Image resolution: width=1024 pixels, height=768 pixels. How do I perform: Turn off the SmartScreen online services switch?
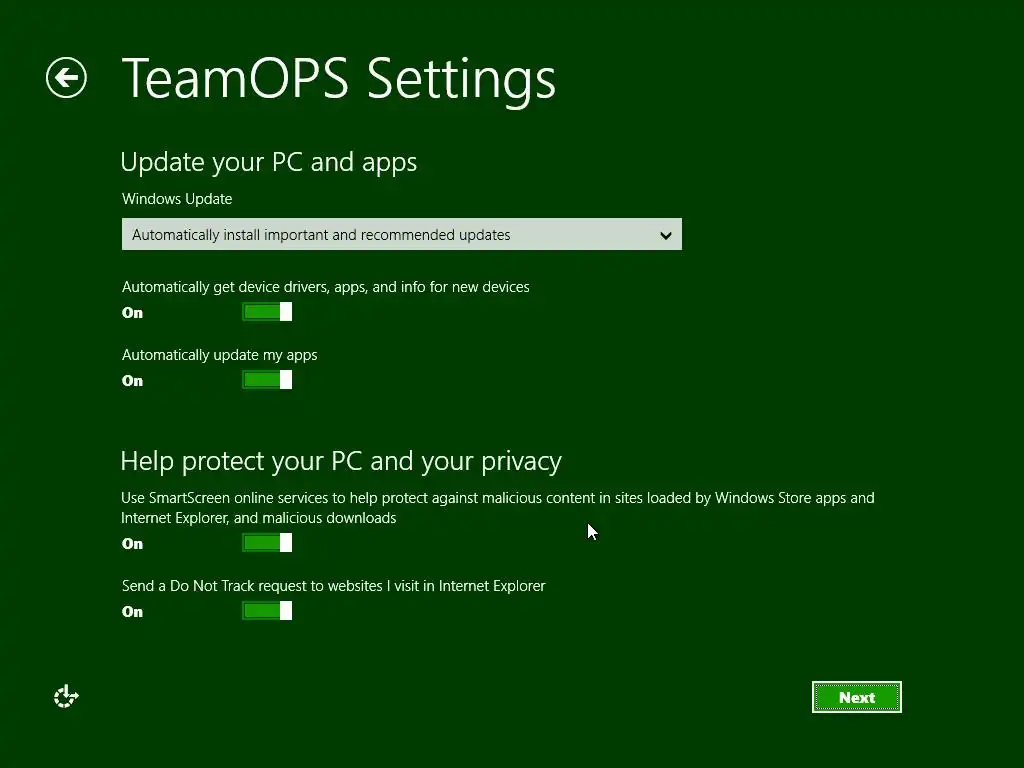tap(267, 543)
